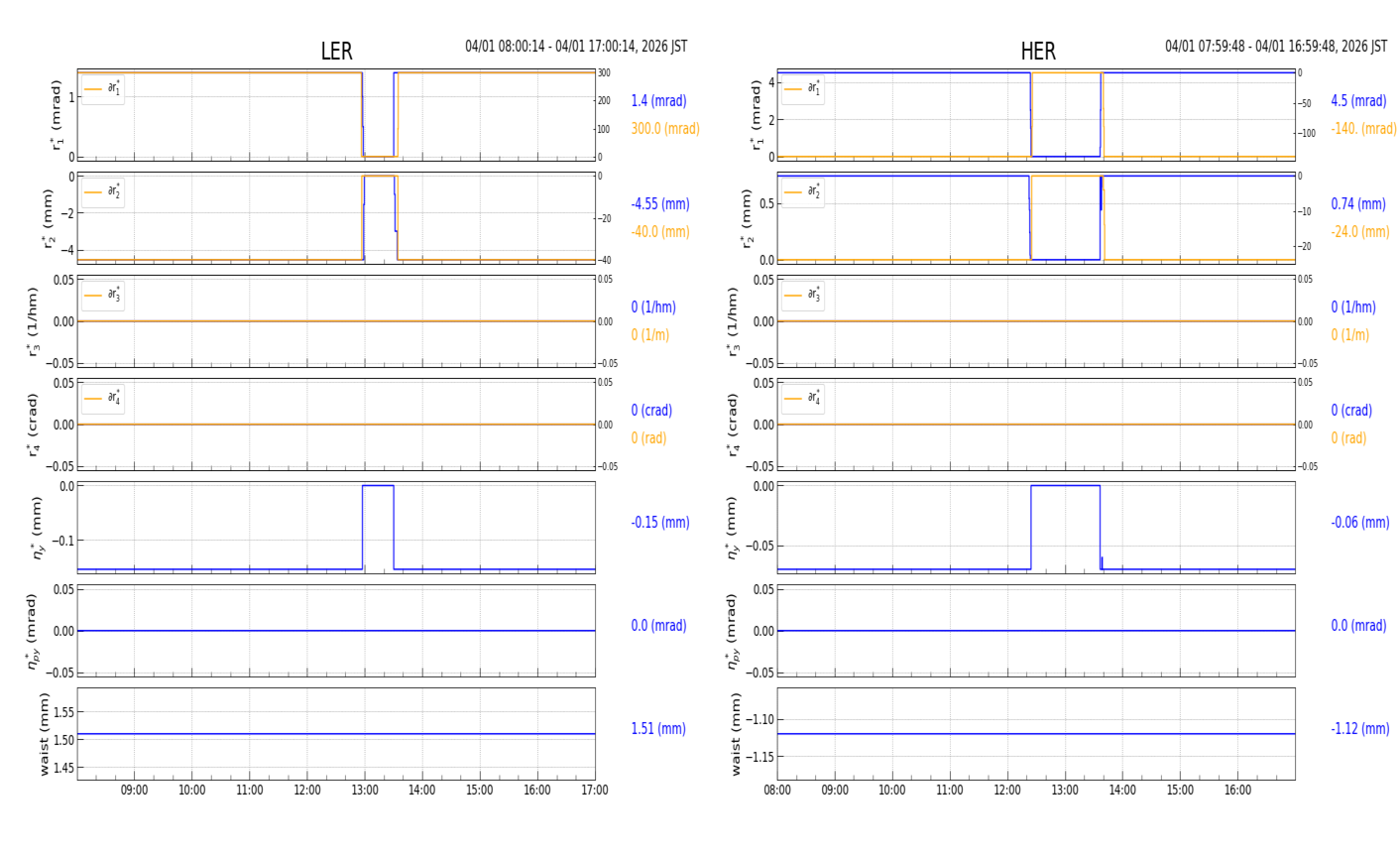Click the HER date range timestamp text
Image resolution: width=1400 pixels, height=857 pixels.
coord(1276,47)
